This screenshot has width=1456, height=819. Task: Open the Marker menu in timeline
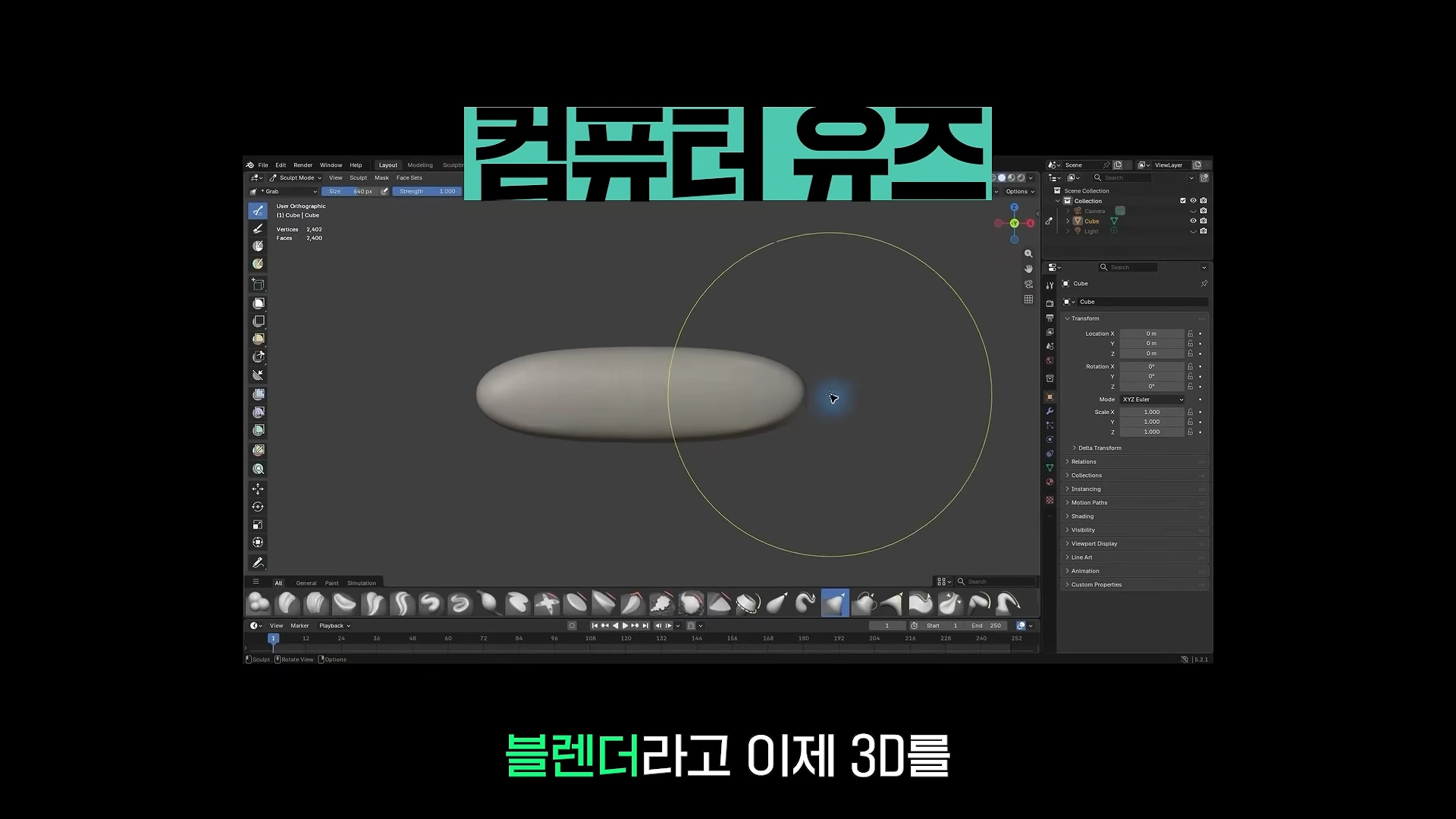(300, 626)
